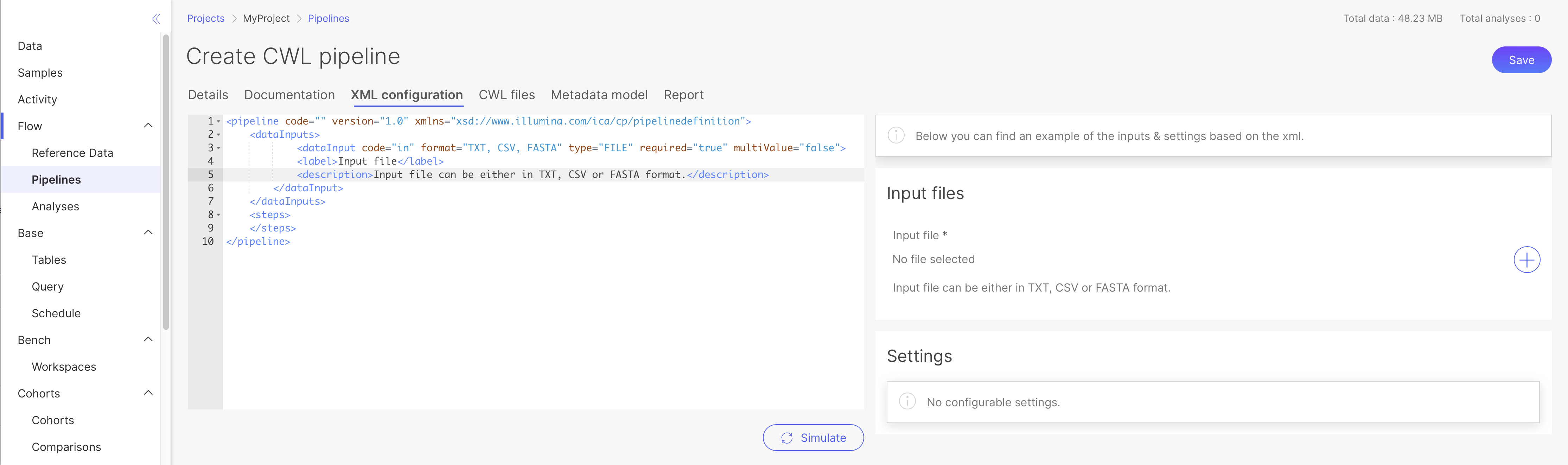This screenshot has width=1568, height=465.
Task: Collapse the Bench section chevron
Action: click(148, 340)
